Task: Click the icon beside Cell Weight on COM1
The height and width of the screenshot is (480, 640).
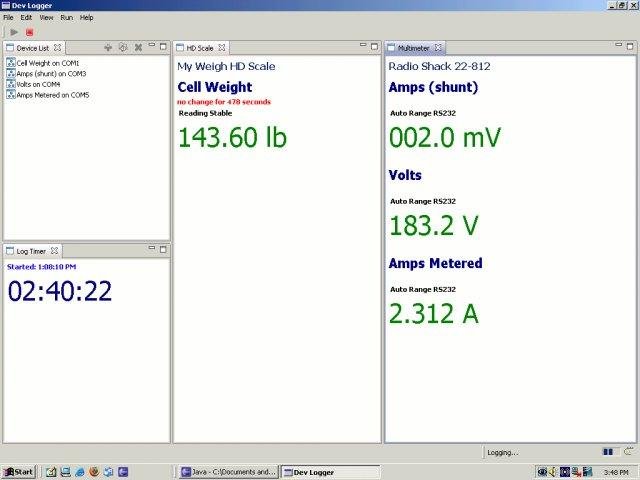Action: coord(11,63)
